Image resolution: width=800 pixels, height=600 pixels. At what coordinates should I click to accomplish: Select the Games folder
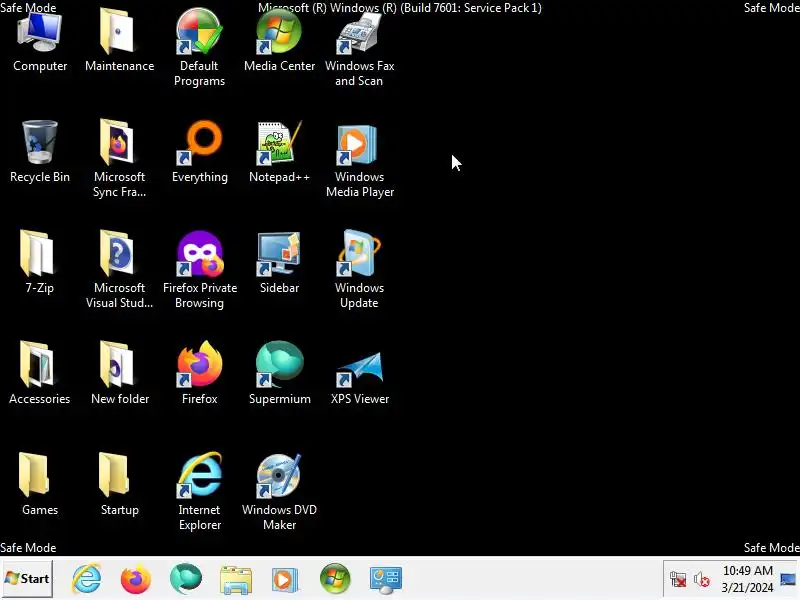click(40, 485)
